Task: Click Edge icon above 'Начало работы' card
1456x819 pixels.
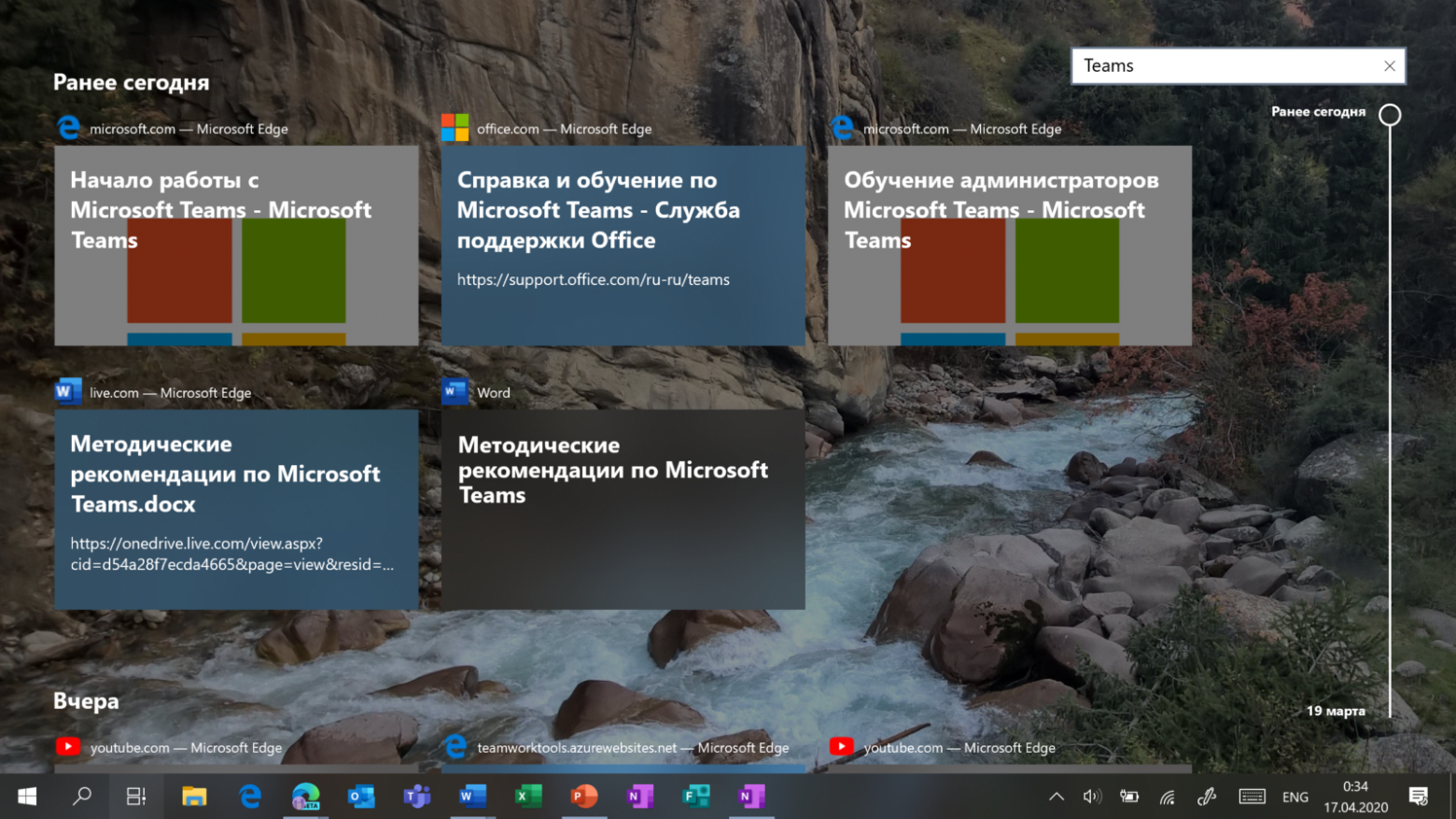Action: tap(68, 128)
